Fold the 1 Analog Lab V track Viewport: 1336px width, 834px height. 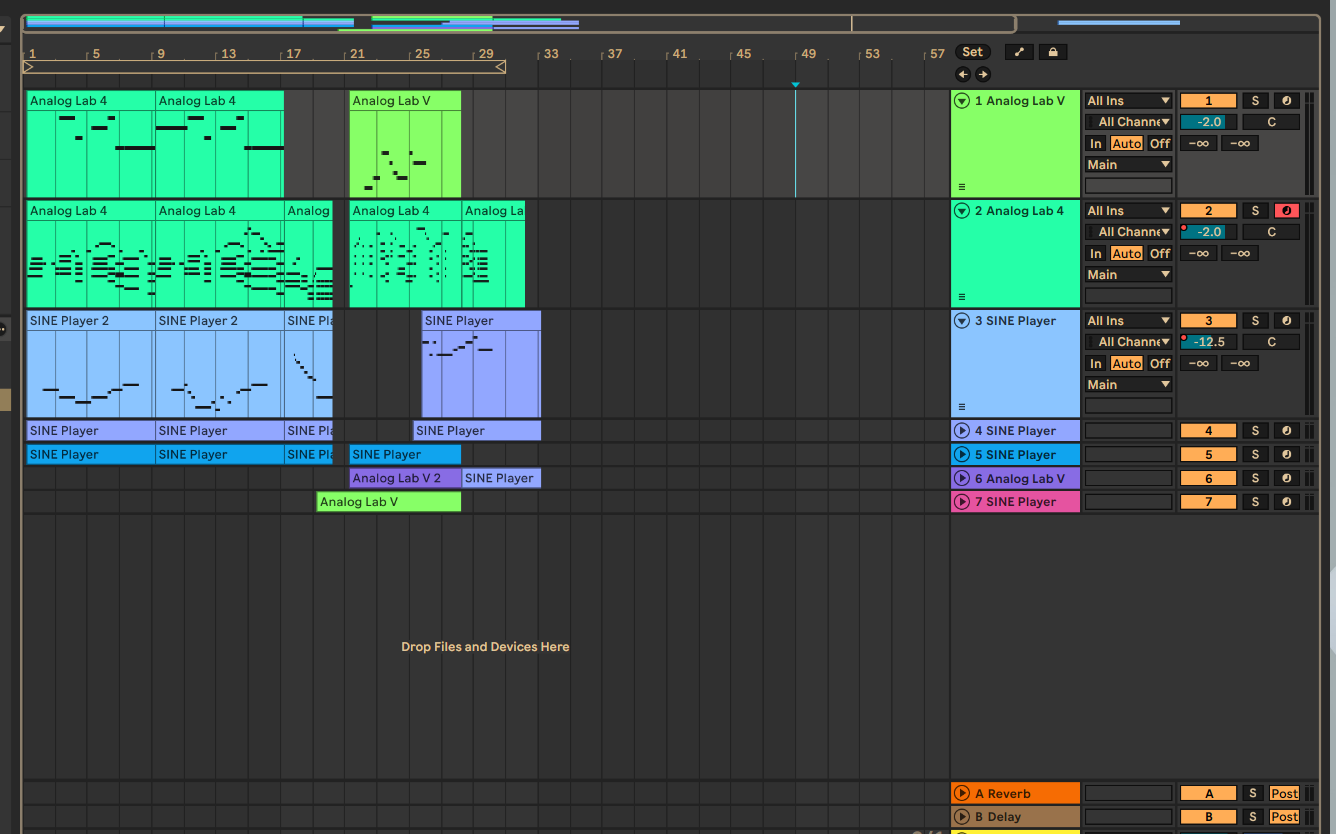[962, 101]
